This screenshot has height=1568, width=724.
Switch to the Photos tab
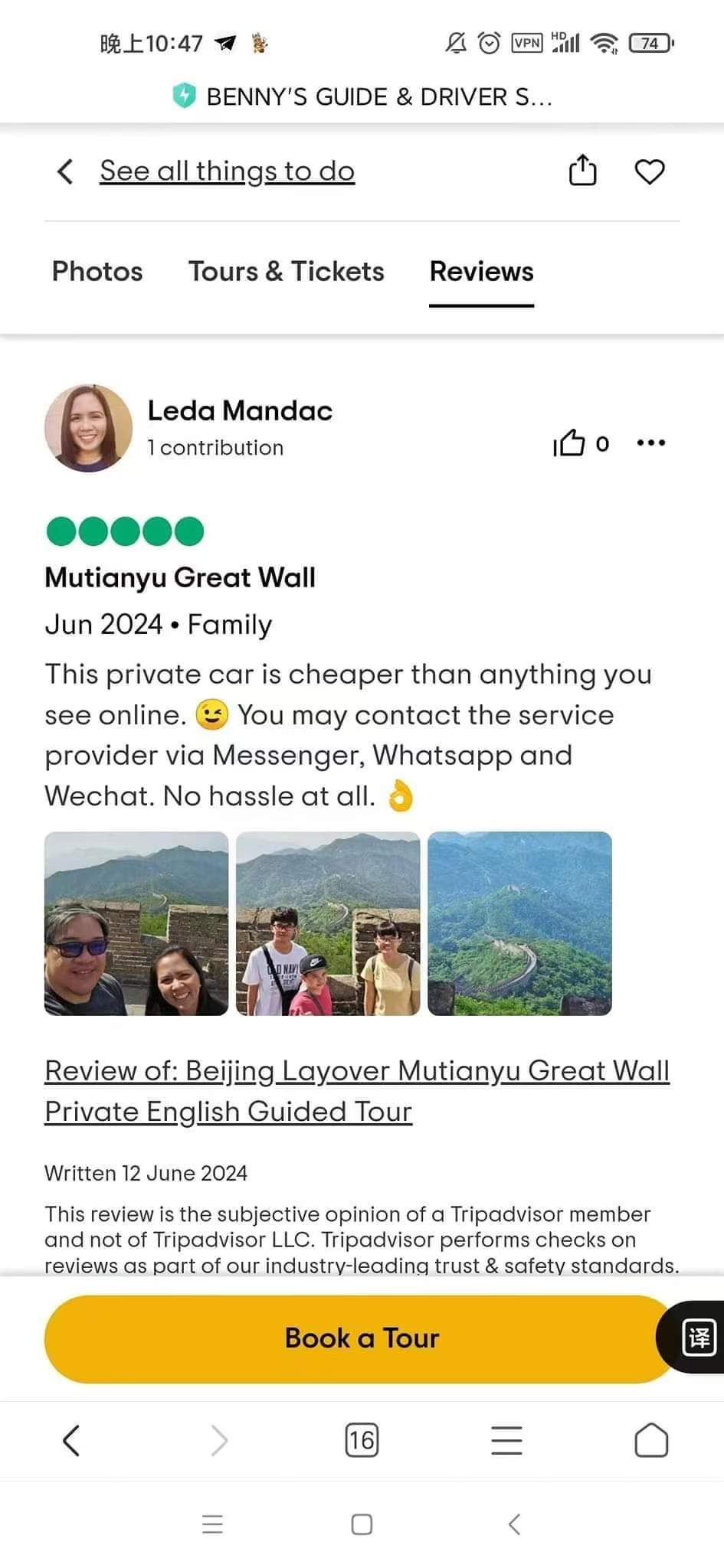[97, 271]
